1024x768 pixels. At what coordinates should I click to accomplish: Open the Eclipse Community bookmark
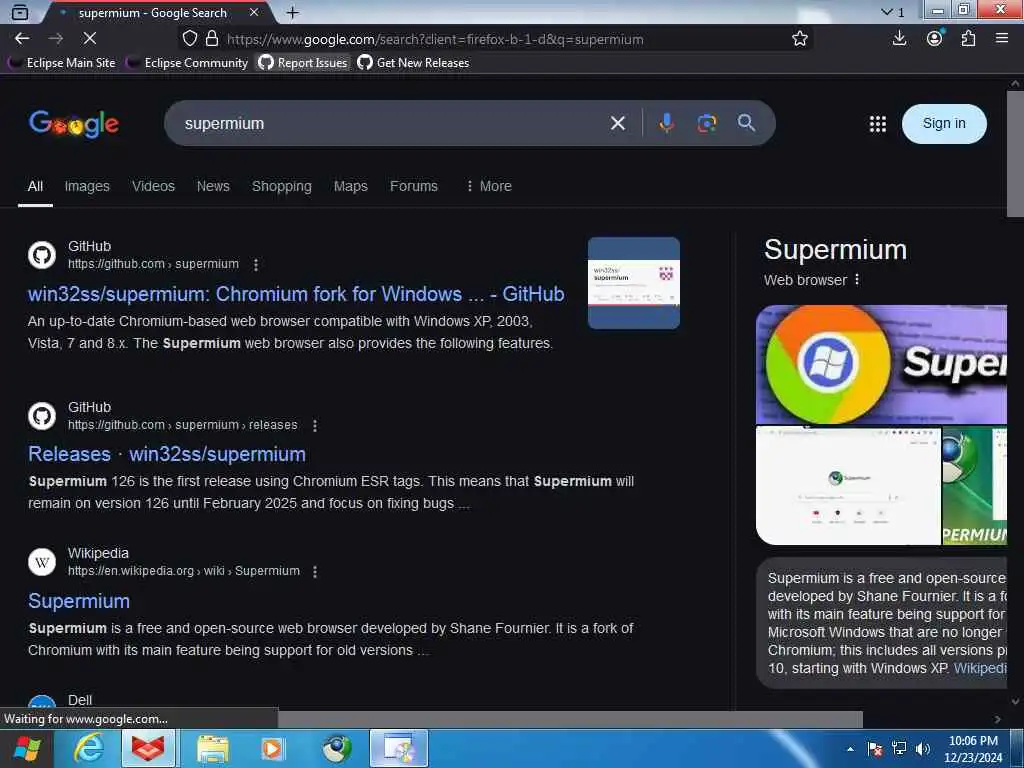(187, 63)
